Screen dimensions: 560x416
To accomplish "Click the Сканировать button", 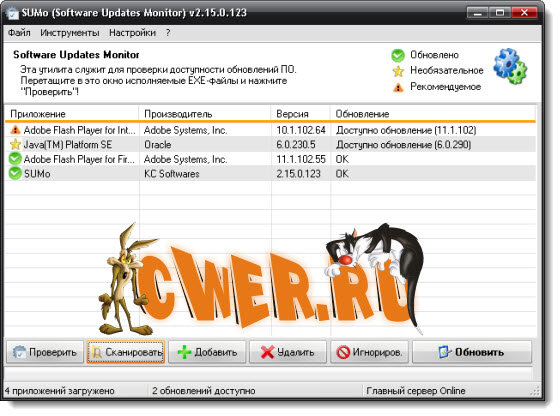I will click(x=126, y=352).
